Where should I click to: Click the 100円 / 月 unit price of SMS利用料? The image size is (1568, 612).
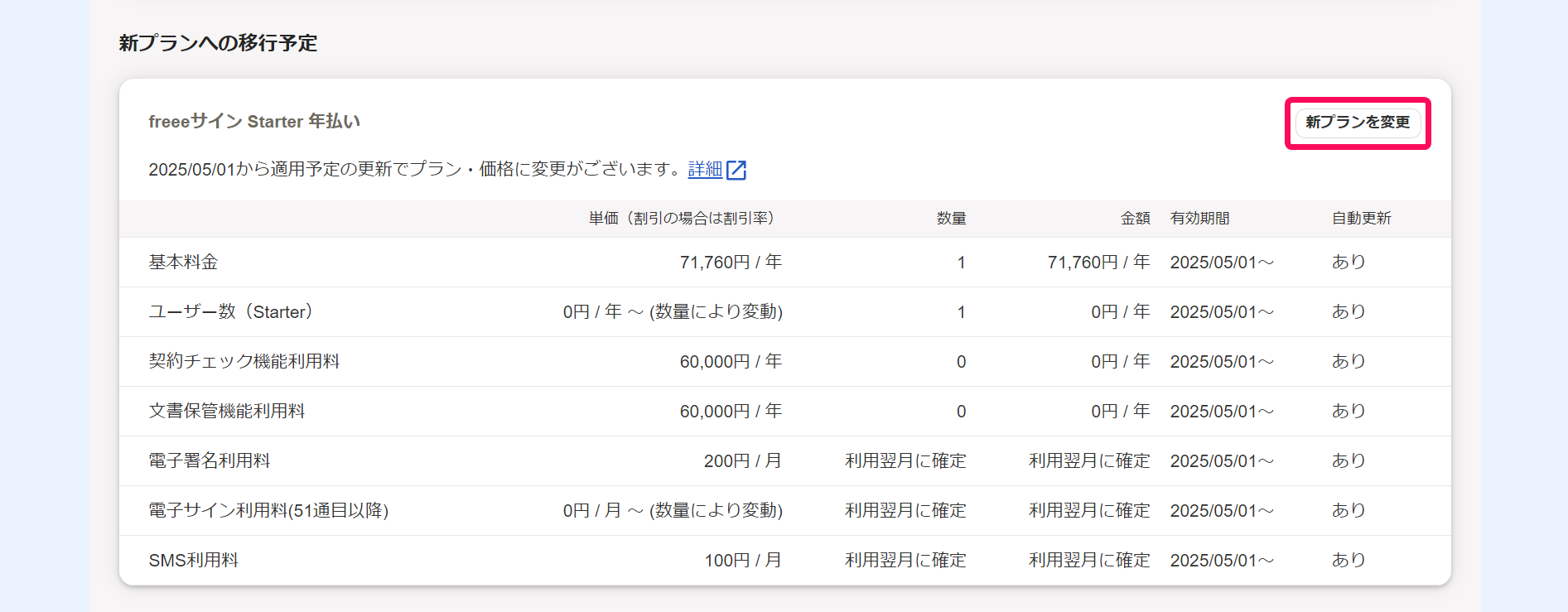click(x=743, y=561)
